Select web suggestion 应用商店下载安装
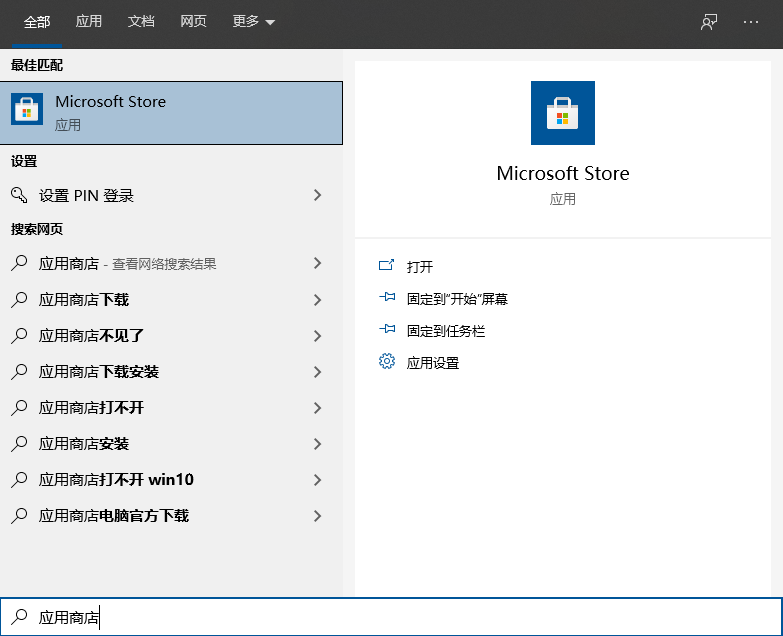 point(171,371)
